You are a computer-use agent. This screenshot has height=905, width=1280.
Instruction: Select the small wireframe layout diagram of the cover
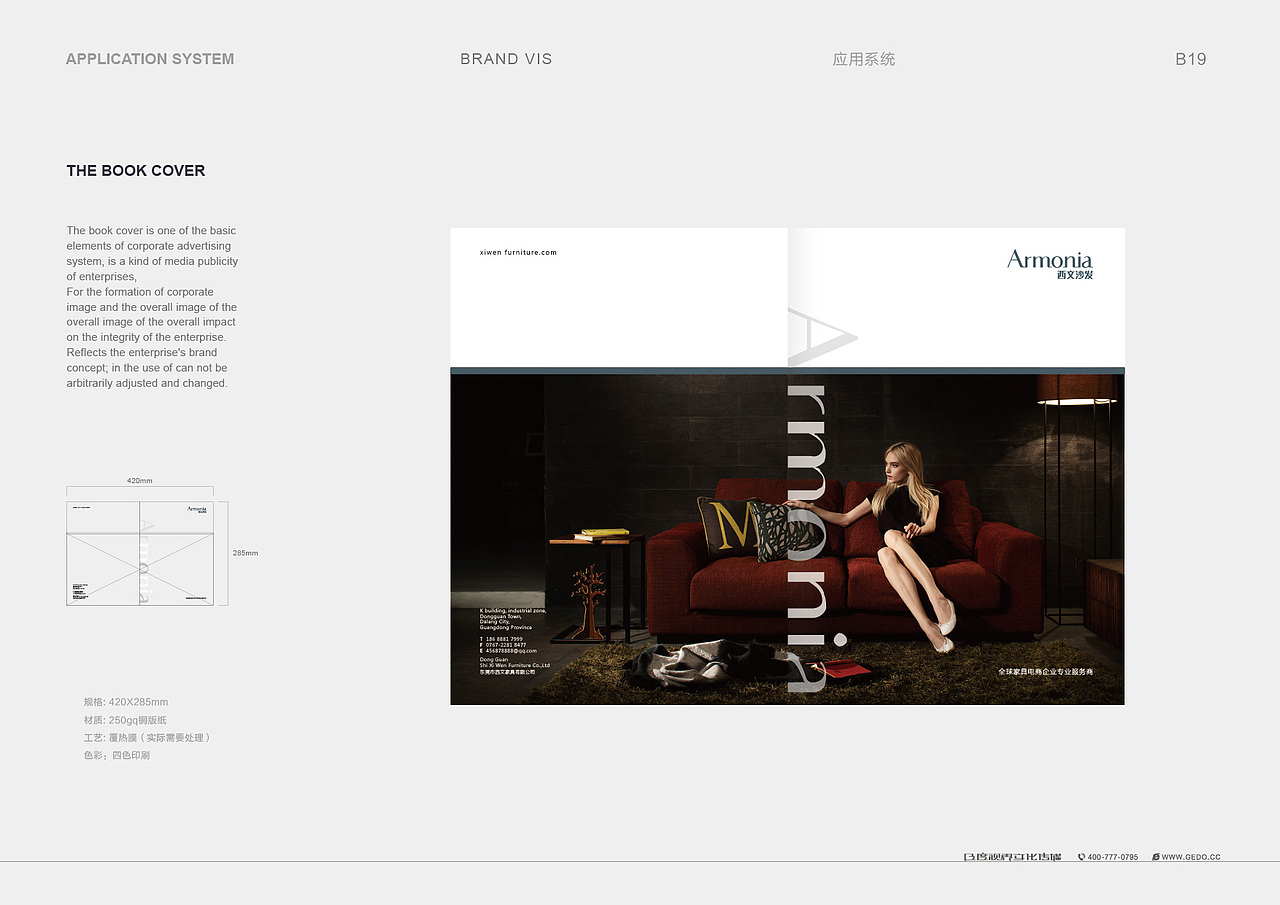click(140, 553)
